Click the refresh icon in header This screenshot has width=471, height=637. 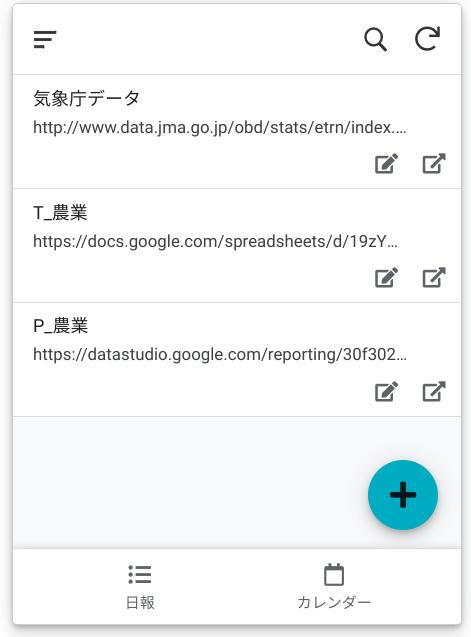click(428, 39)
